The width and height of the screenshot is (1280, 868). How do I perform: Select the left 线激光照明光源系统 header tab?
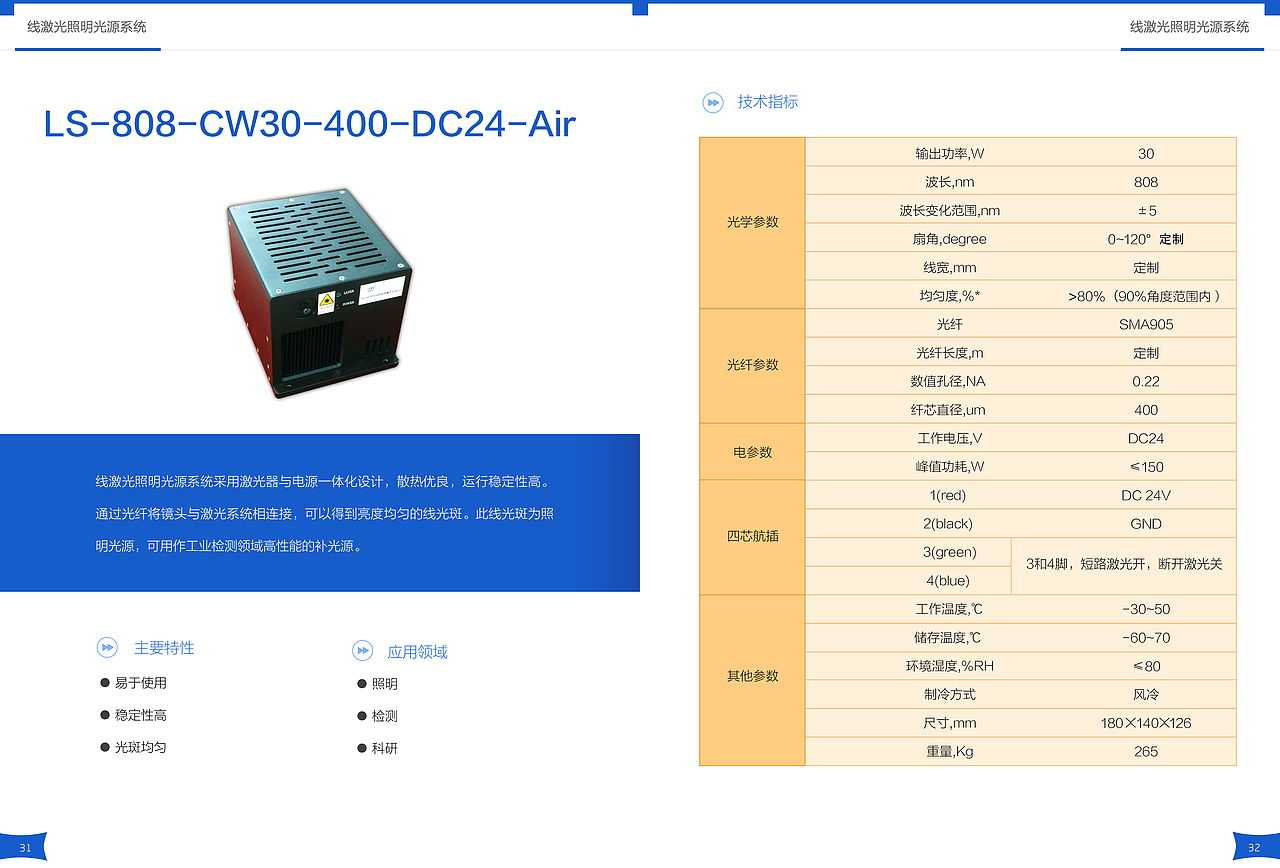pyautogui.click(x=86, y=27)
